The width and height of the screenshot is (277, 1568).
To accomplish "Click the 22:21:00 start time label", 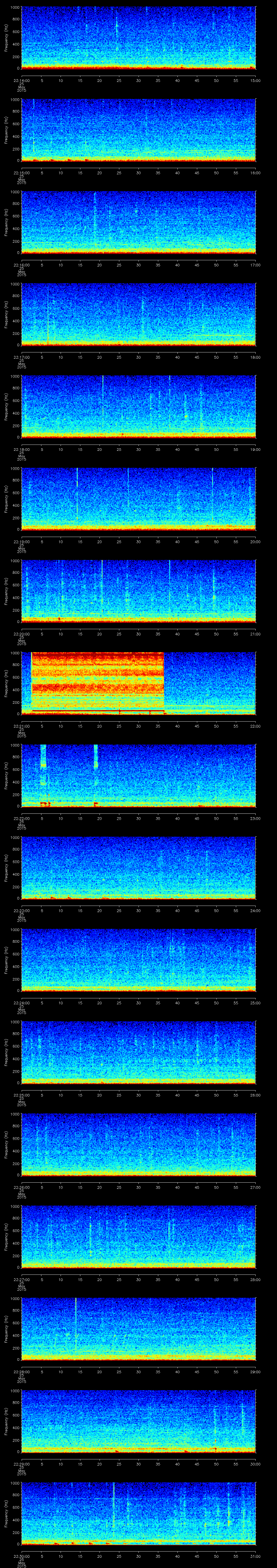I will pos(21,726).
